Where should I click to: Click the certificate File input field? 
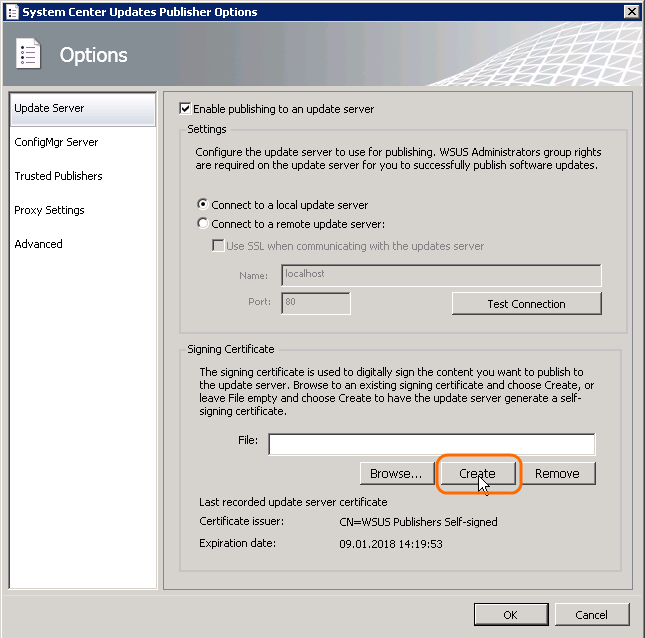[x=431, y=444]
